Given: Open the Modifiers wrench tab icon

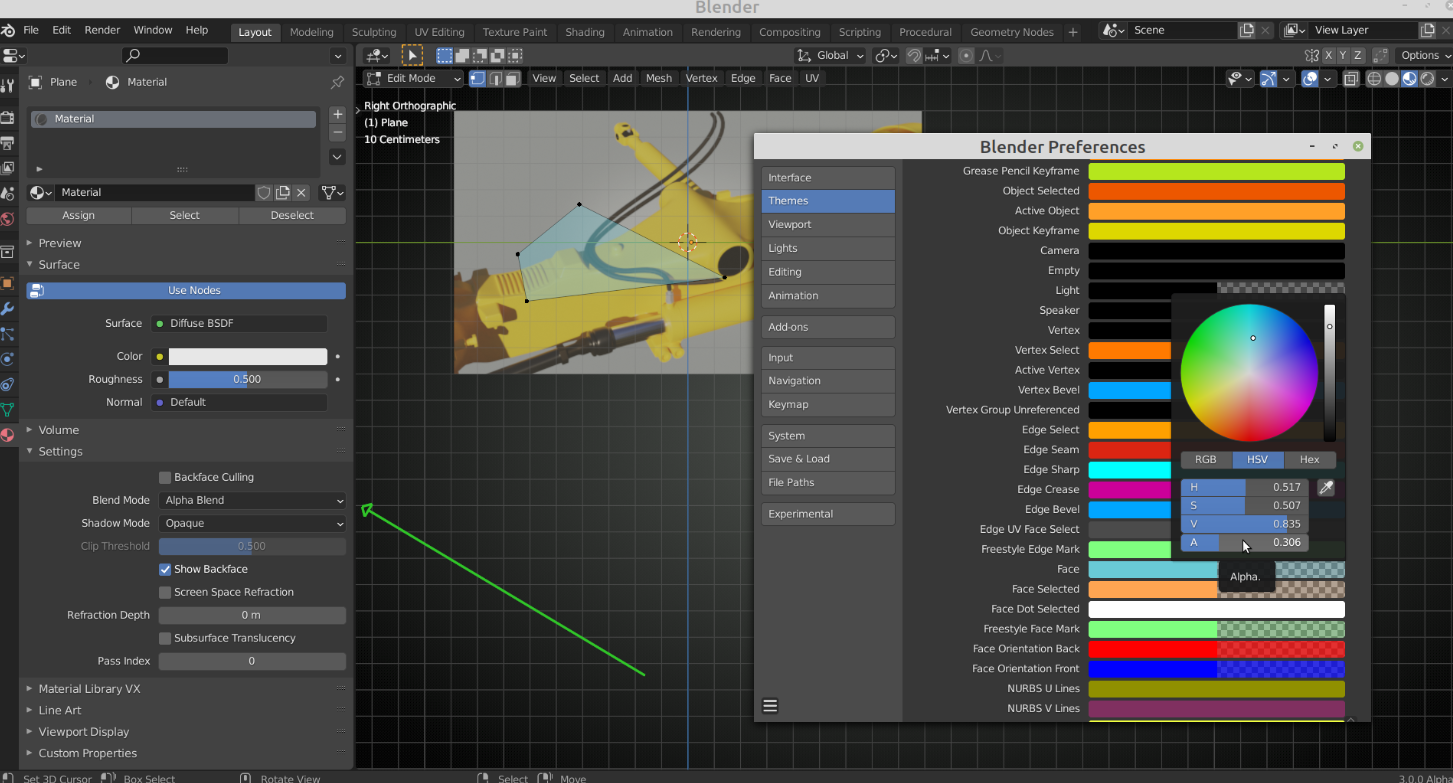Looking at the screenshot, I should (8, 309).
